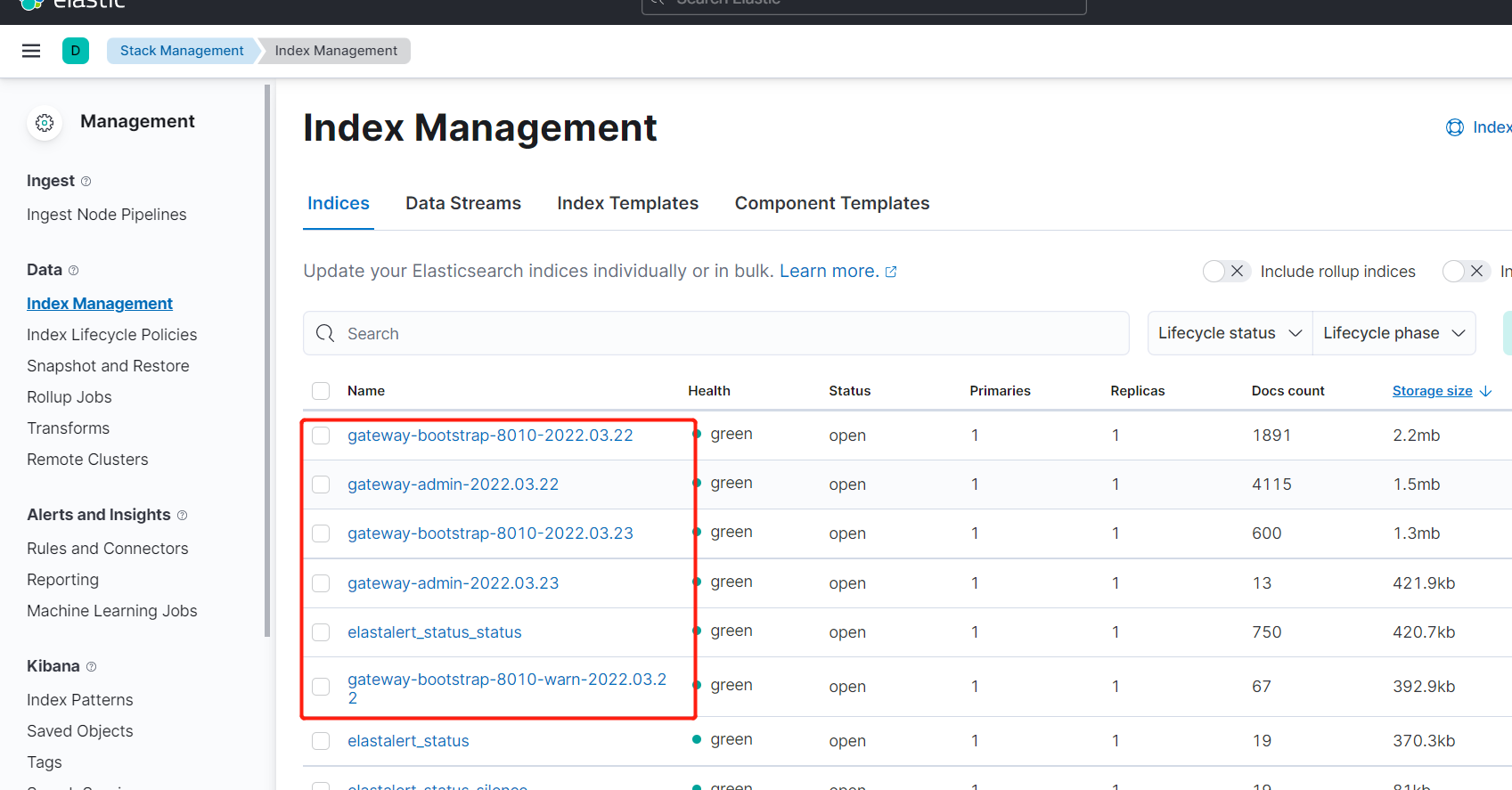Image resolution: width=1512 pixels, height=790 pixels.
Task: Click the Health column header
Action: point(709,391)
